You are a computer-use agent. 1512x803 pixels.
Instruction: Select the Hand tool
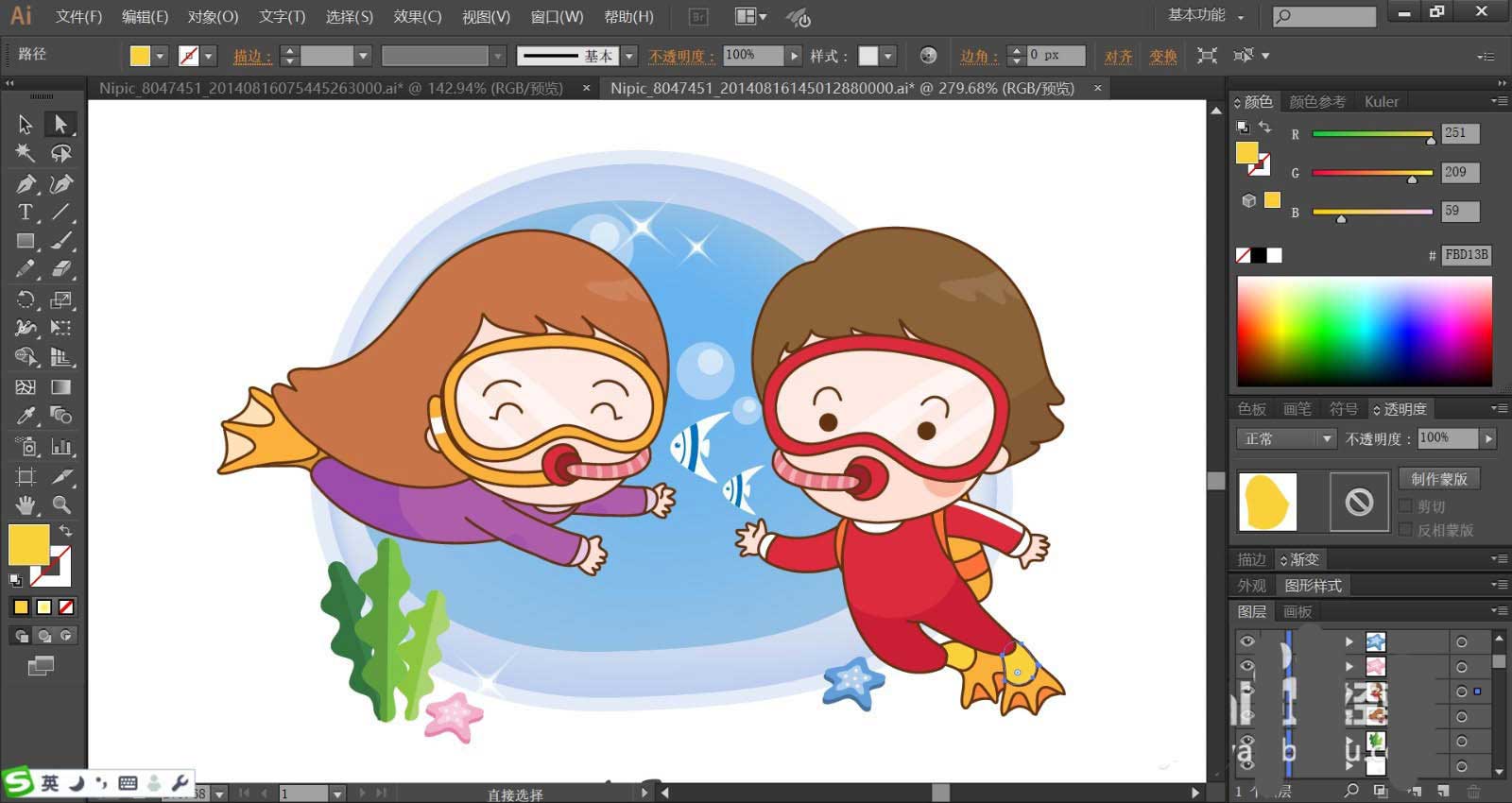26,504
